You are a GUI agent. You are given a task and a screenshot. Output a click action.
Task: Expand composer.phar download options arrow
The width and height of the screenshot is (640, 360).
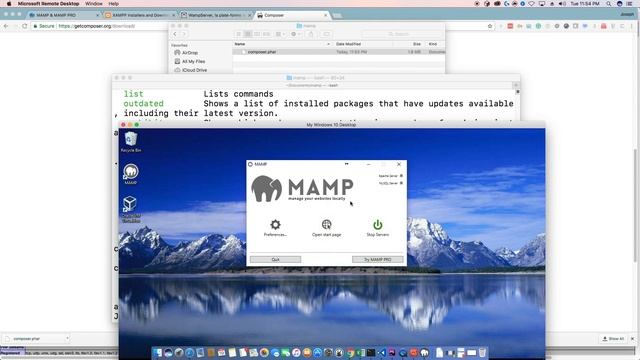[67, 338]
